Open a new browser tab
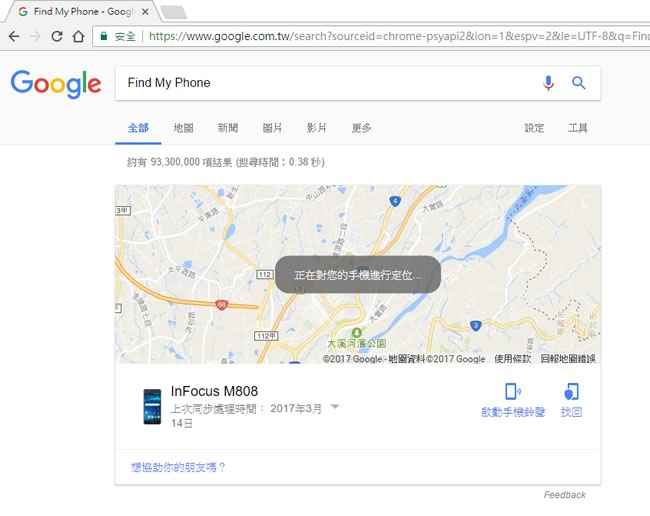Viewport: 650px width, 516px height. 174,12
